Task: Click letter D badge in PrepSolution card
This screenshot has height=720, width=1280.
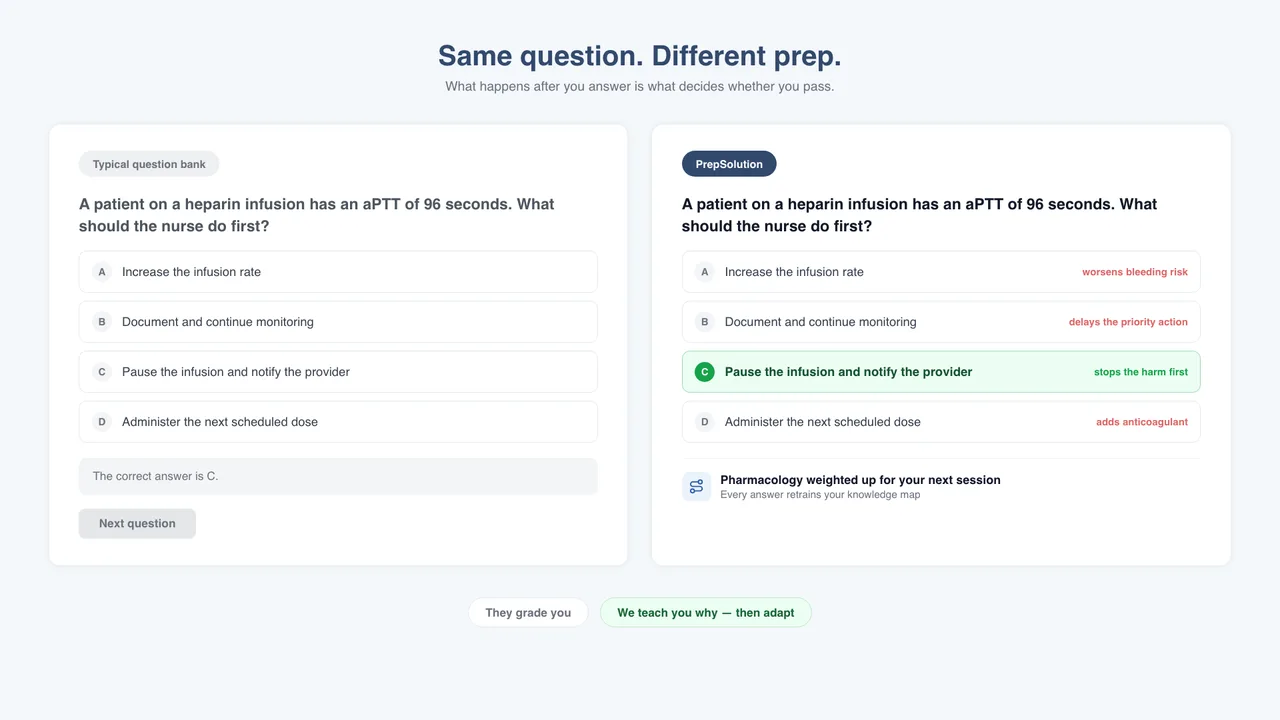Action: [x=704, y=422]
